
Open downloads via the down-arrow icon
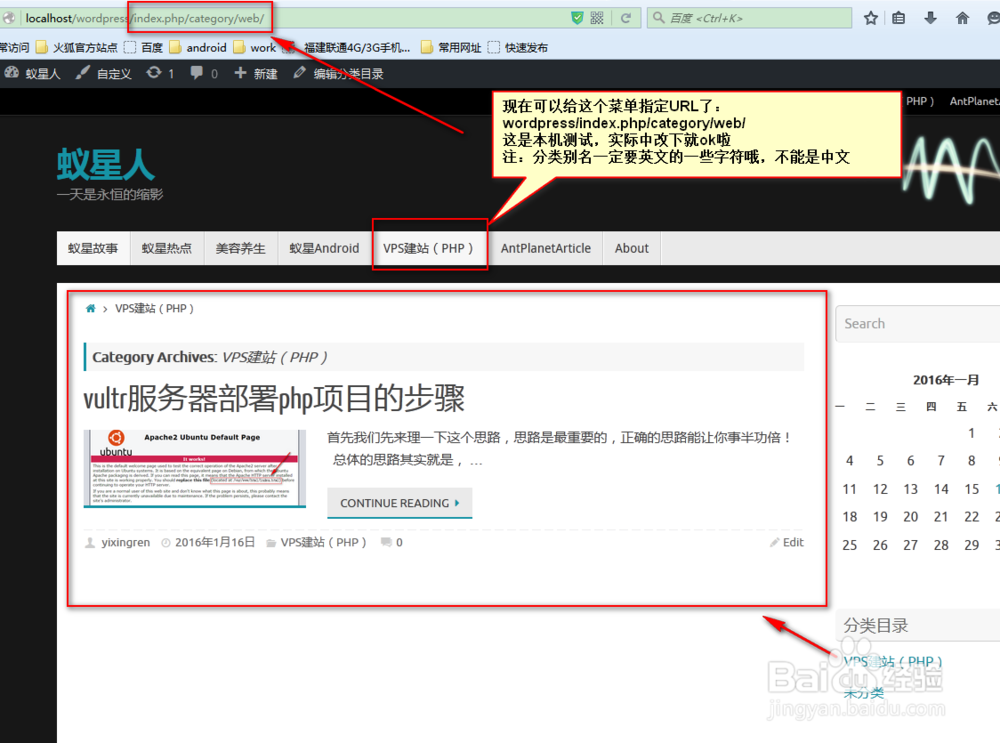click(x=931, y=17)
